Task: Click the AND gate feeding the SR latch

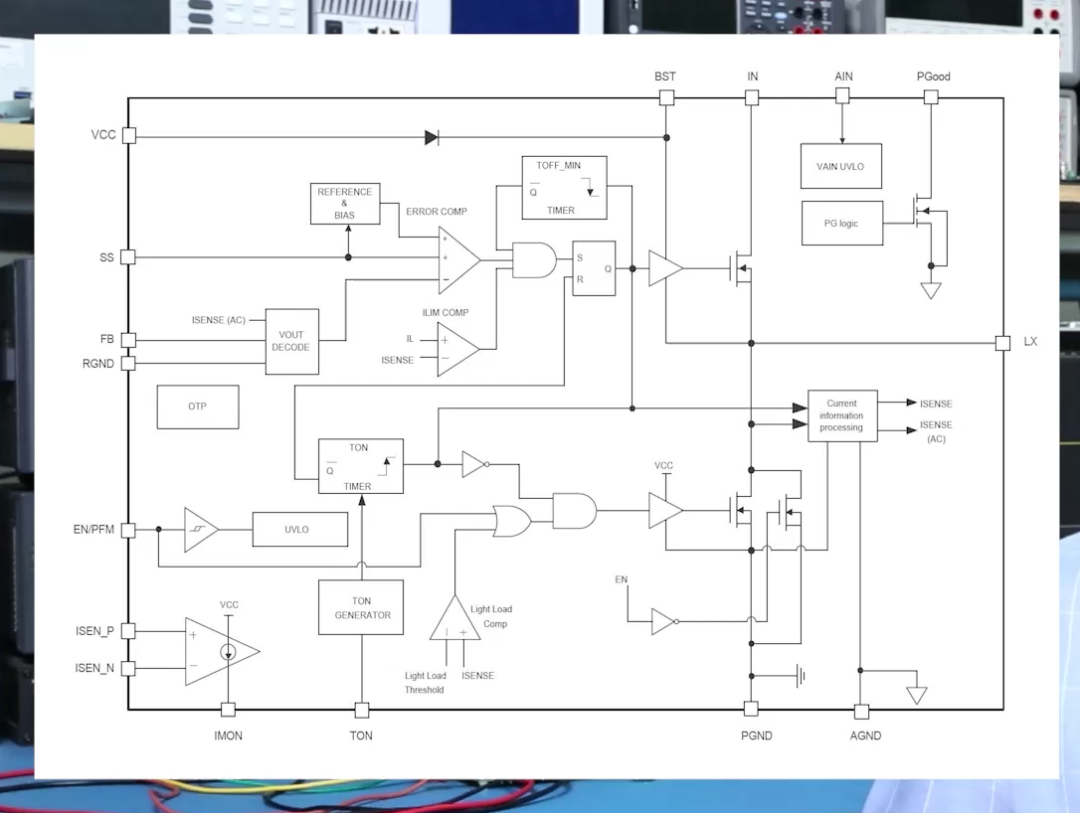Action: (x=534, y=260)
